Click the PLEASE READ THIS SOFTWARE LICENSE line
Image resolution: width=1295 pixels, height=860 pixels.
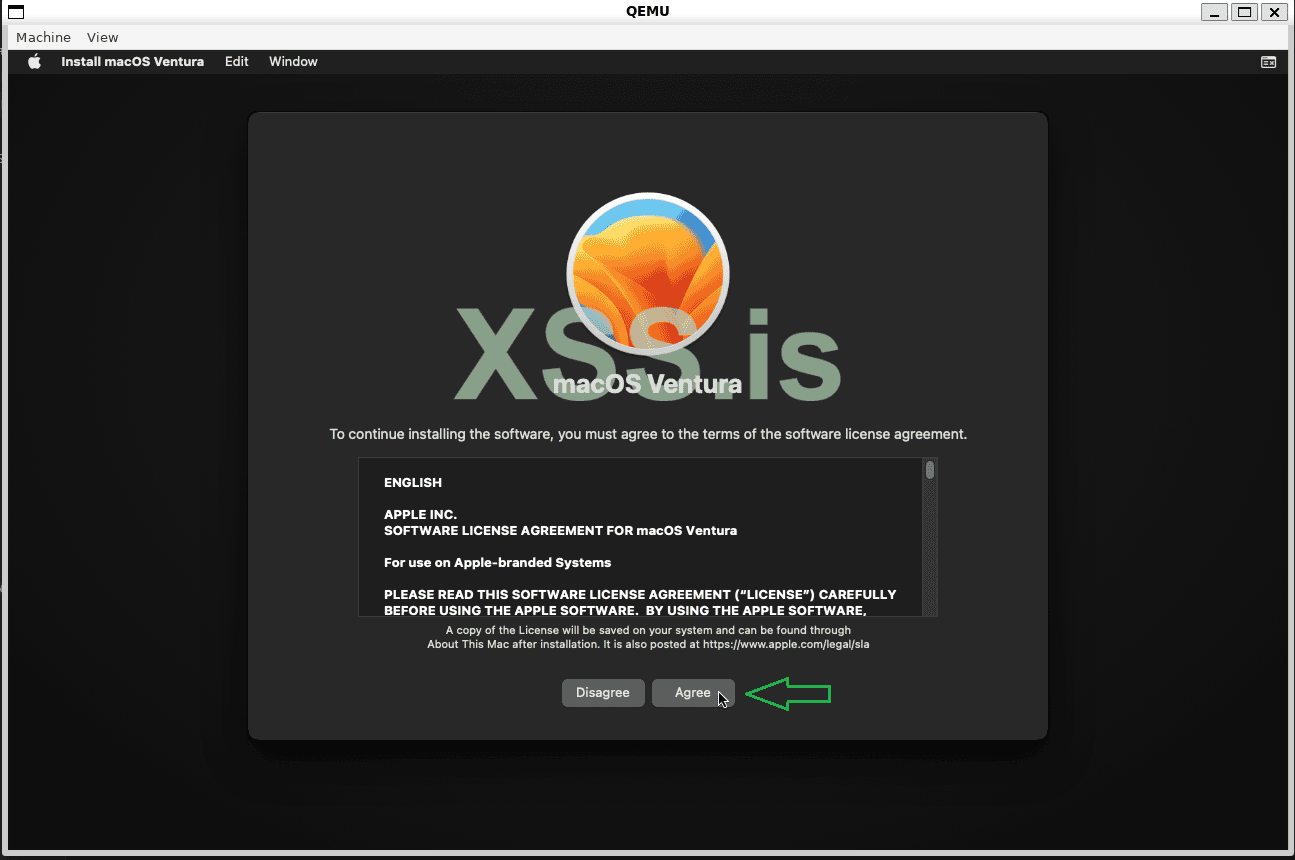(640, 595)
